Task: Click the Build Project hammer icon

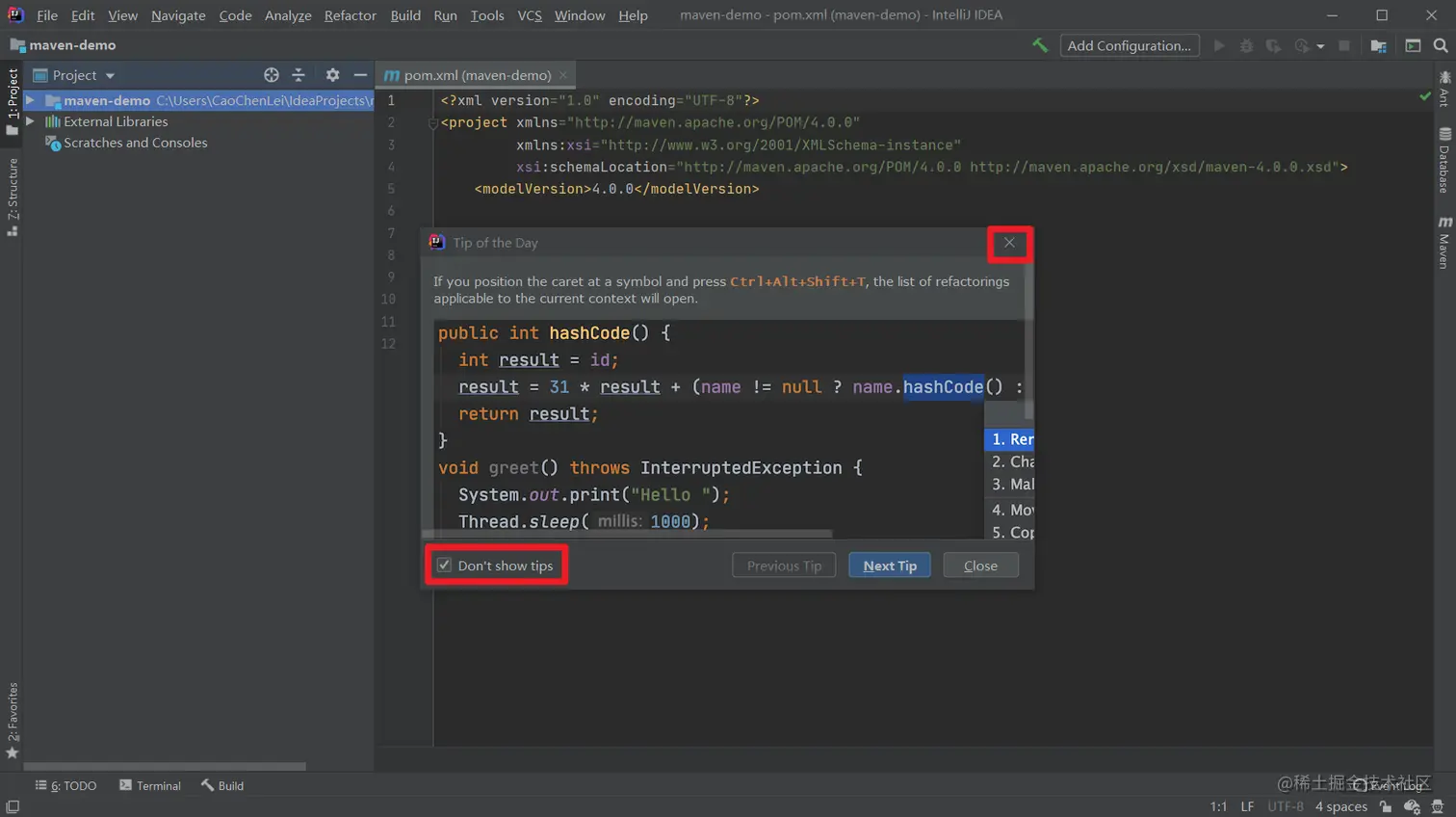Action: click(x=1040, y=45)
